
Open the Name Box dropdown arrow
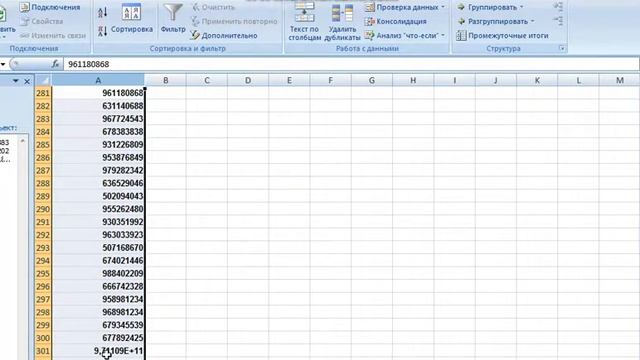pos(3,64)
